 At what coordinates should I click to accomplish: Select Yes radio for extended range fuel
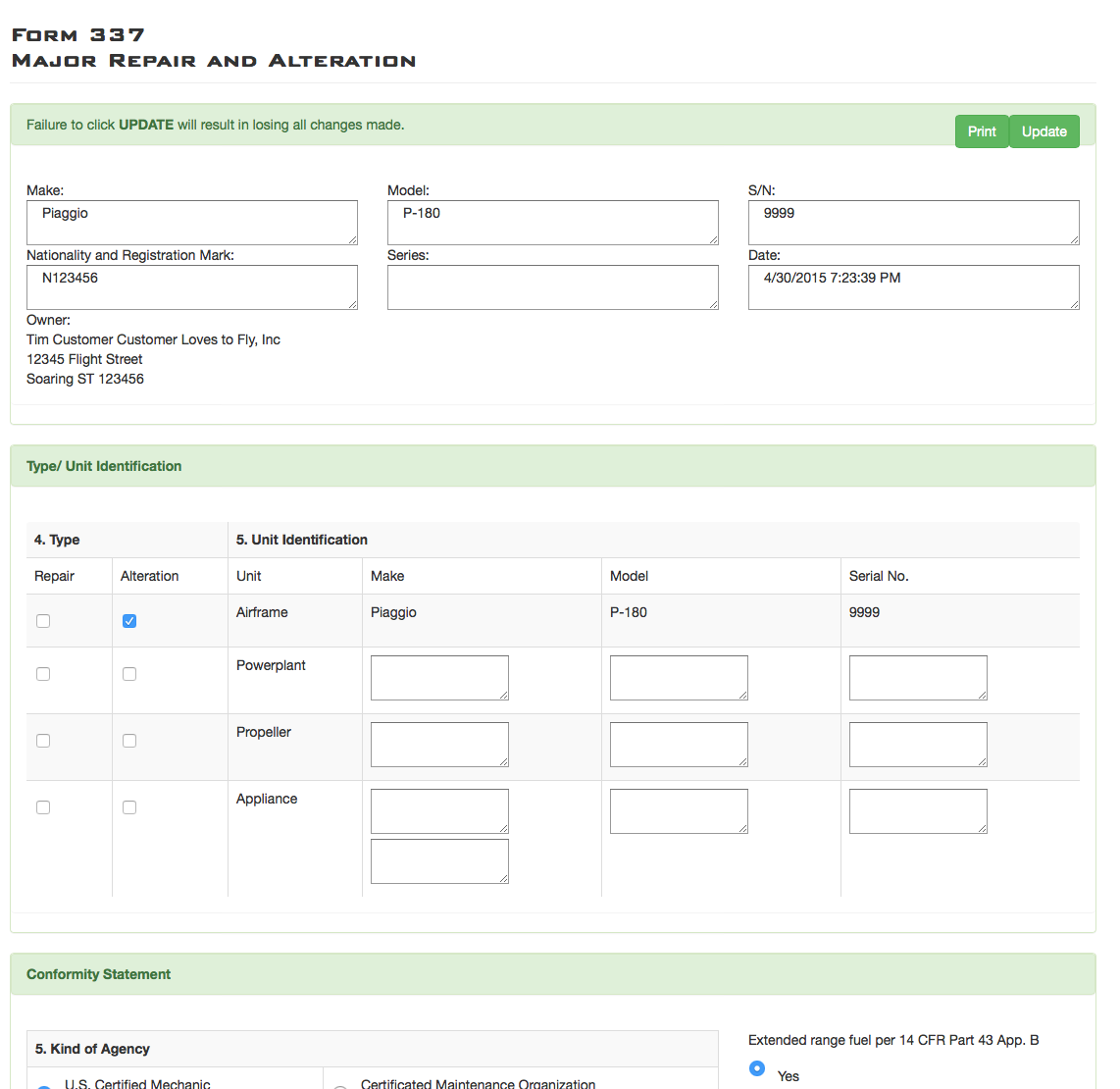point(757,1068)
